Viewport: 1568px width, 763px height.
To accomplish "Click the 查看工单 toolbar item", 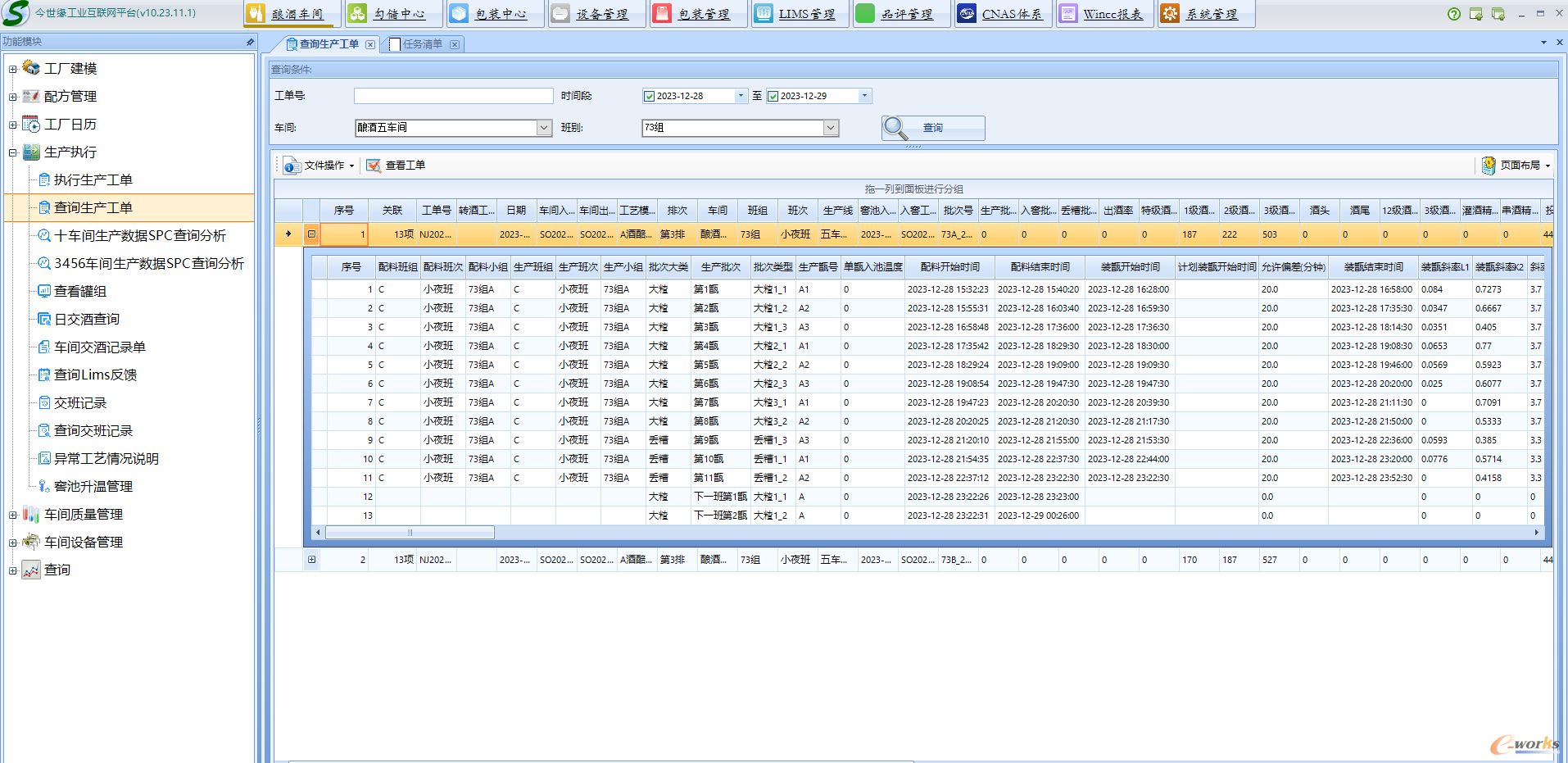I will pos(396,166).
